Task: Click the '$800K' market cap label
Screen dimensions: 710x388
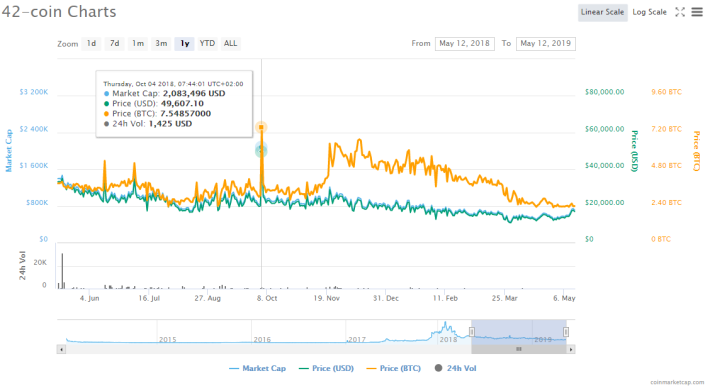Action: [x=37, y=203]
